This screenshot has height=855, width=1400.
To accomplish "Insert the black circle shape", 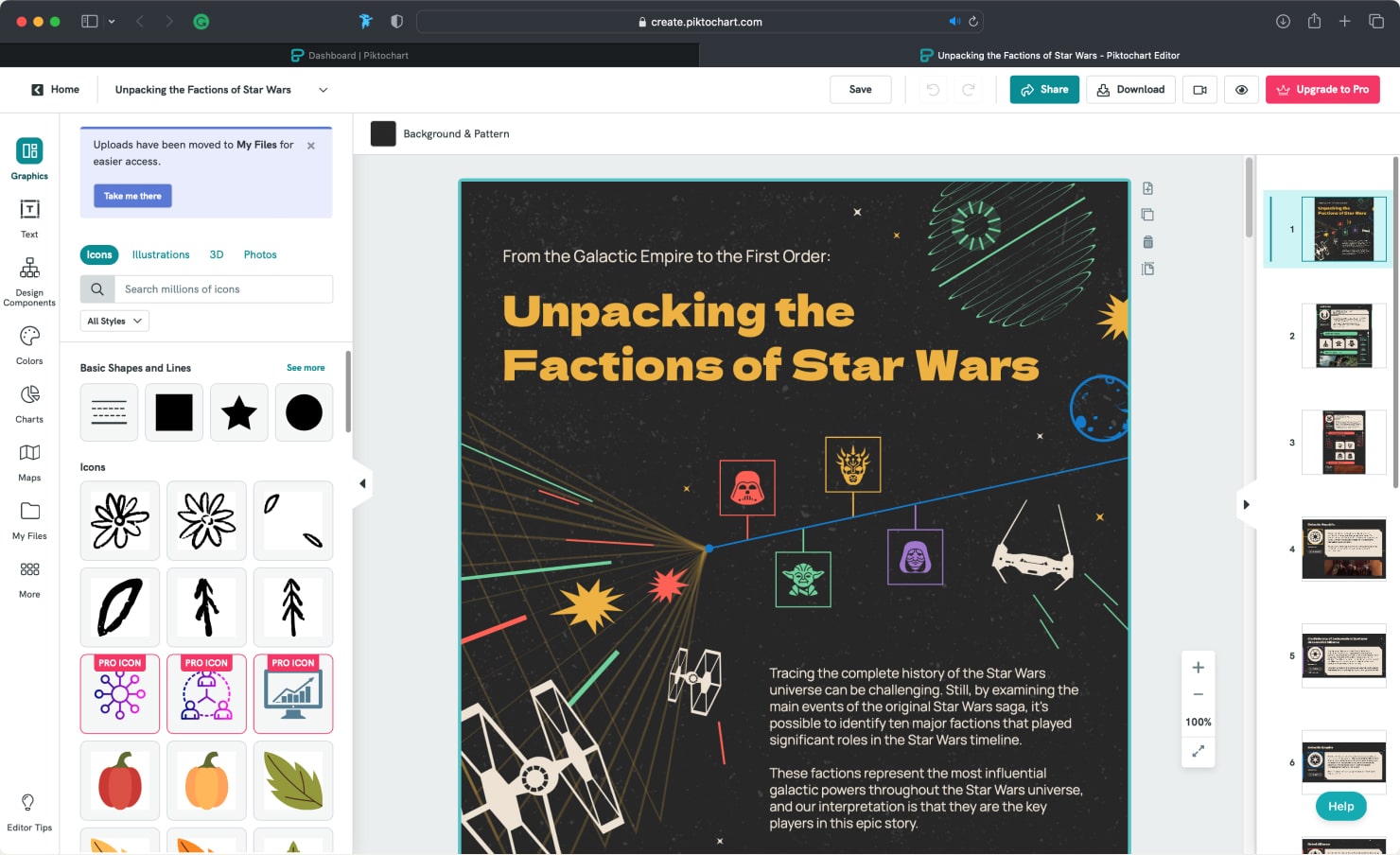I will (304, 412).
